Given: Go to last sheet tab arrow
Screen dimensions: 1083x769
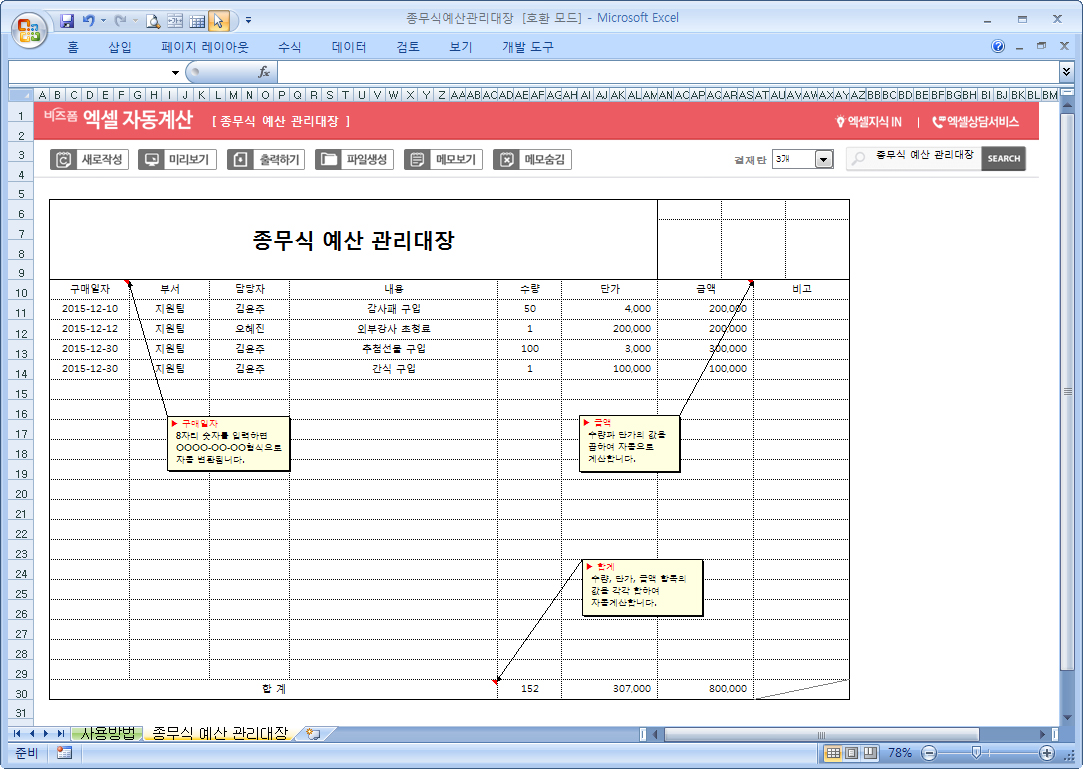Looking at the screenshot, I should click(61, 733).
